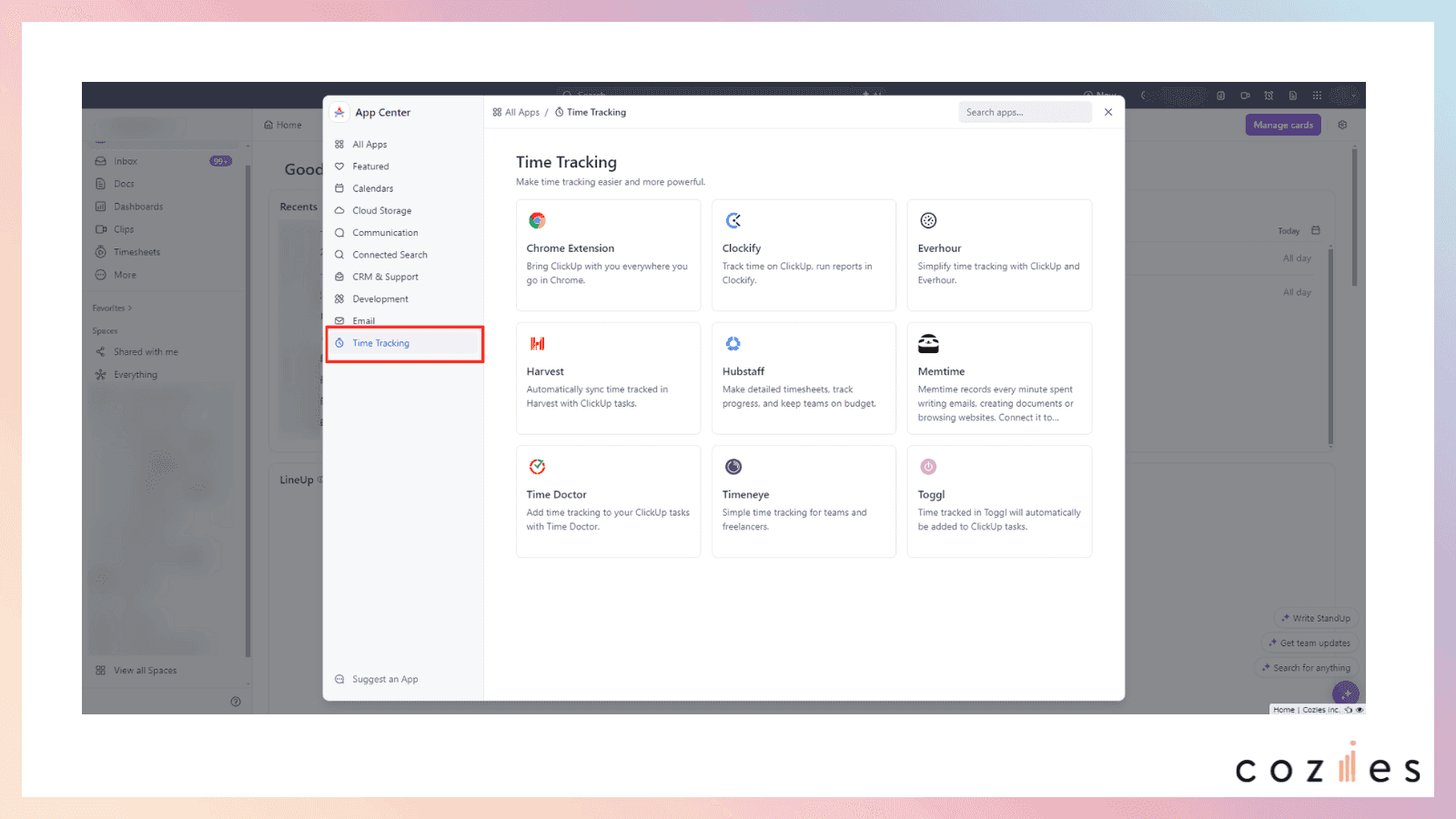Click the help question mark icon
This screenshot has height=819, width=1456.
(x=236, y=702)
